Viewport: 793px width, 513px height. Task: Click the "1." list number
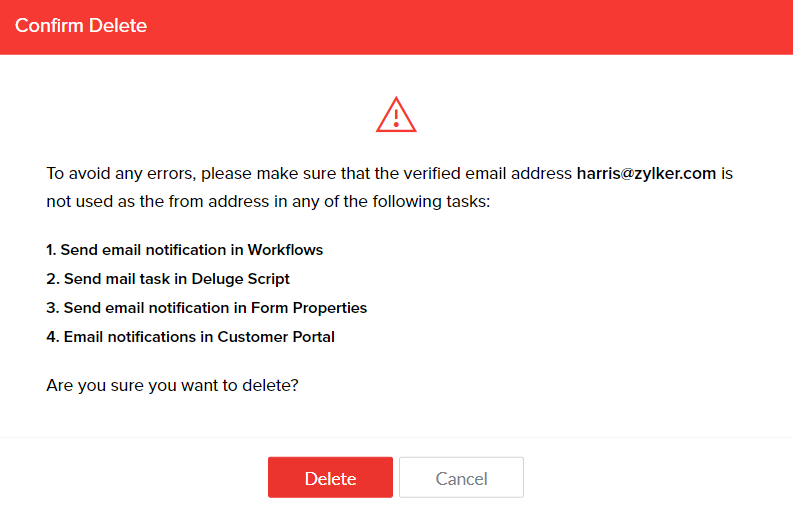click(x=51, y=250)
